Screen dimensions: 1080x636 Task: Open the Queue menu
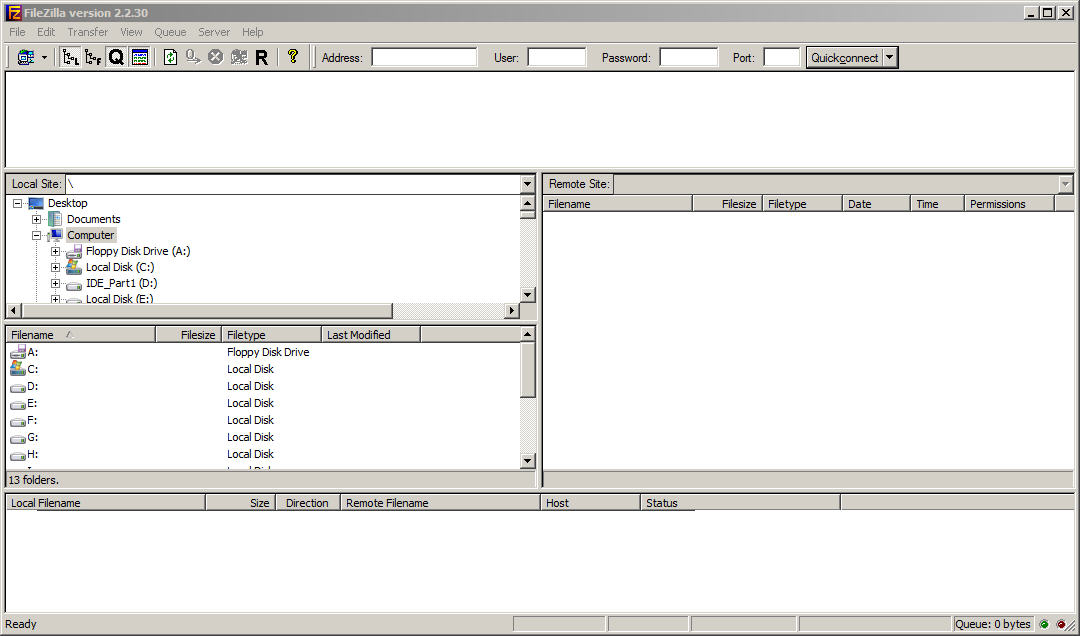click(x=170, y=32)
